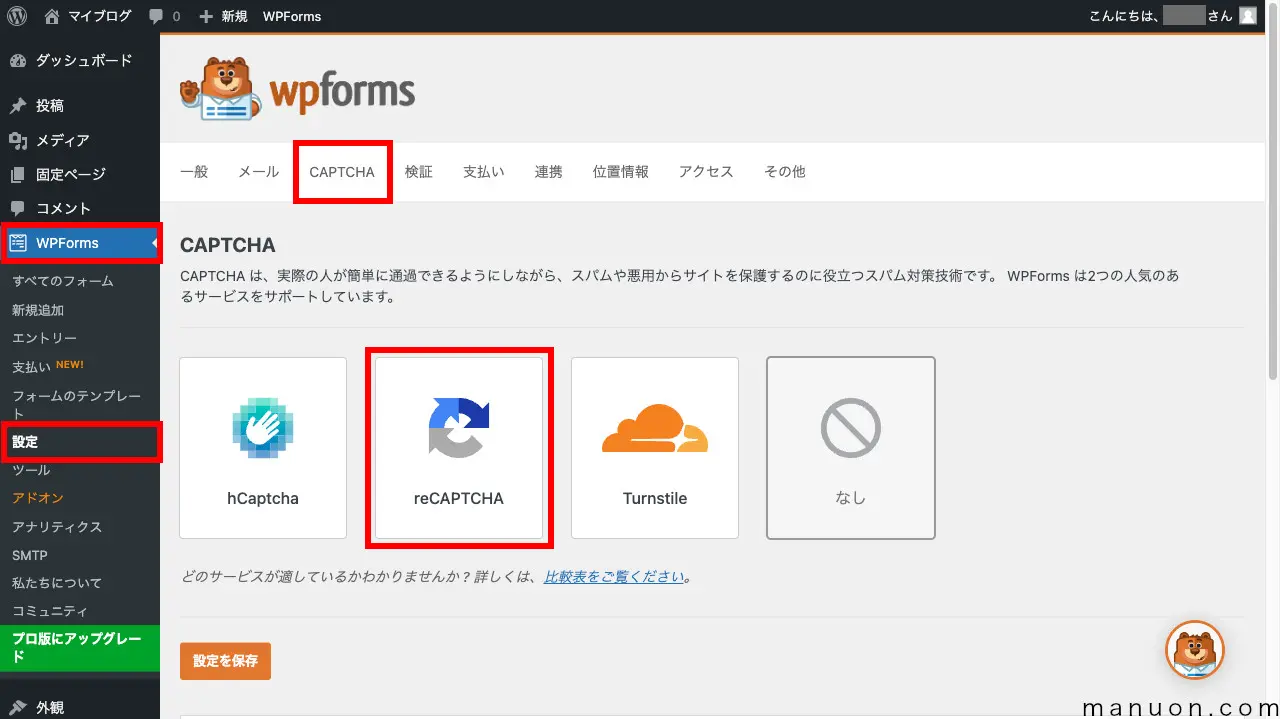Select the なし CAPTCHA option
Screen dimensions: 1280x719
coord(850,447)
